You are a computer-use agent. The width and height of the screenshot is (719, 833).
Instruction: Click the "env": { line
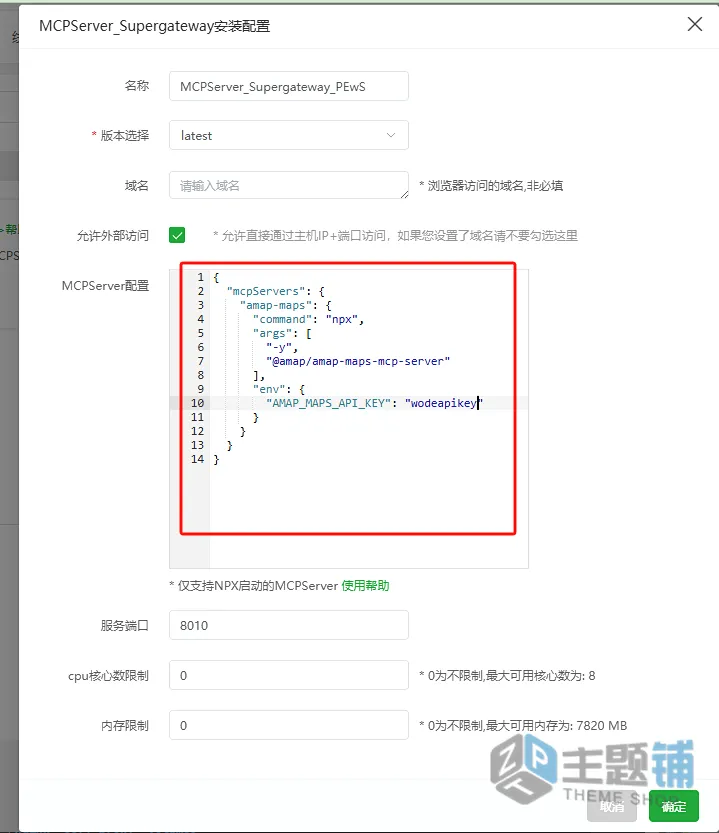(278, 389)
